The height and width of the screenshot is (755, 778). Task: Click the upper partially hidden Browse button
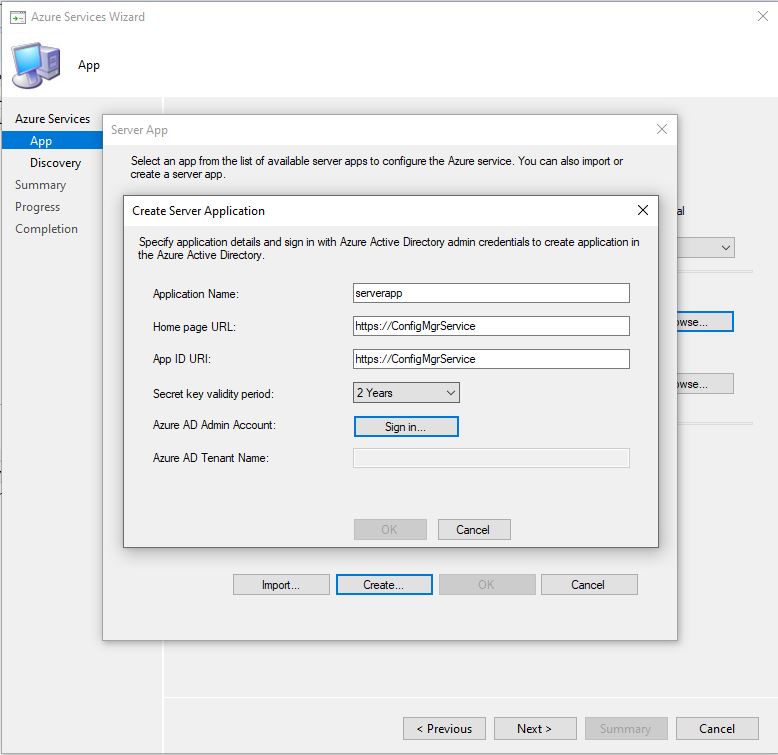(x=705, y=322)
